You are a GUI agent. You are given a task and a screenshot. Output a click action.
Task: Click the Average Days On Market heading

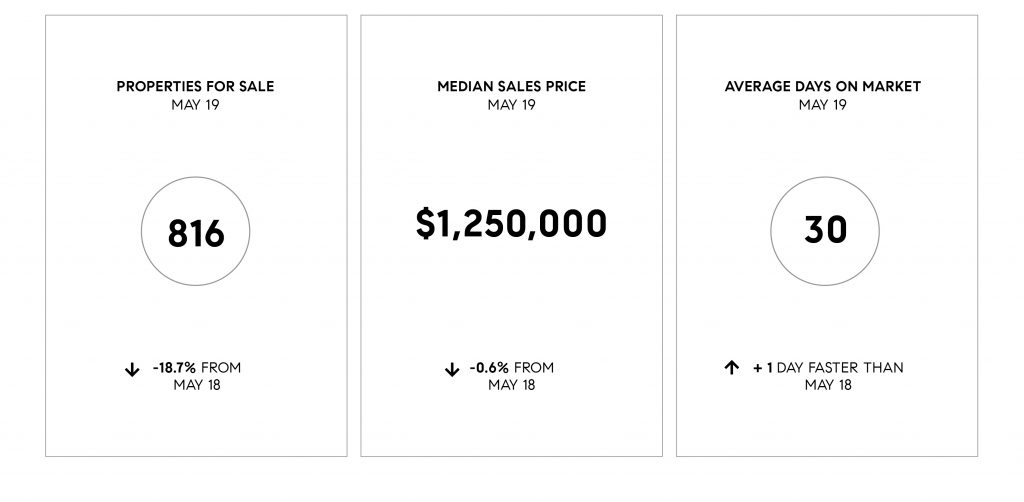(x=823, y=86)
